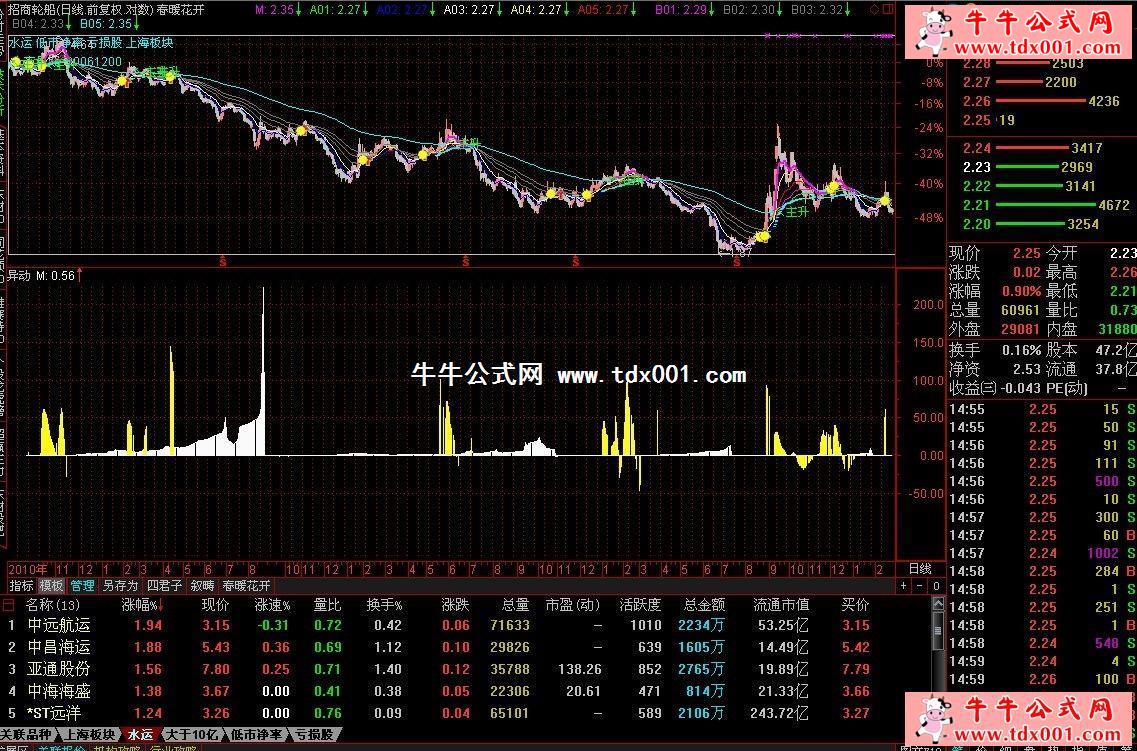Image resolution: width=1137 pixels, height=751 pixels.
Task: Click the scroll up arrow of stock list
Action: [x=938, y=604]
